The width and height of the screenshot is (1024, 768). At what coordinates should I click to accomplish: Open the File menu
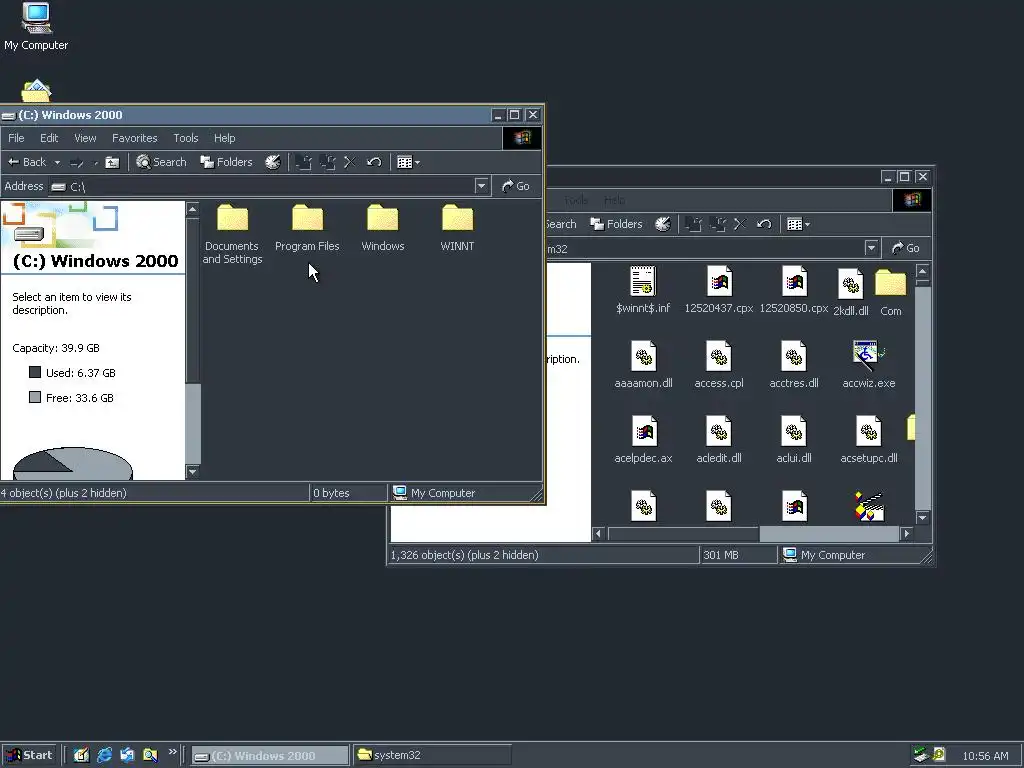click(16, 138)
